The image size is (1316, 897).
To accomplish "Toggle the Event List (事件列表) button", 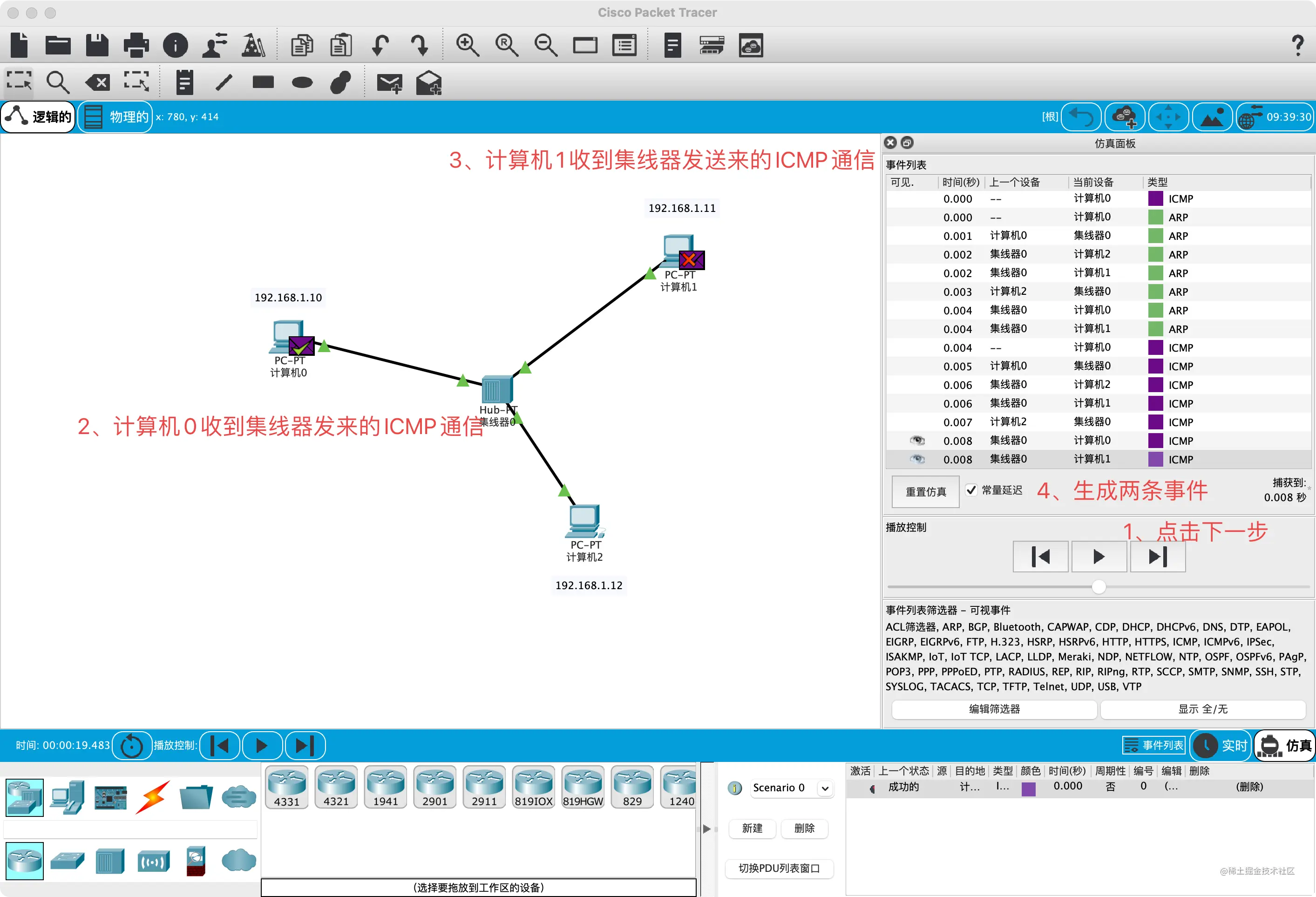I will coord(1153,745).
